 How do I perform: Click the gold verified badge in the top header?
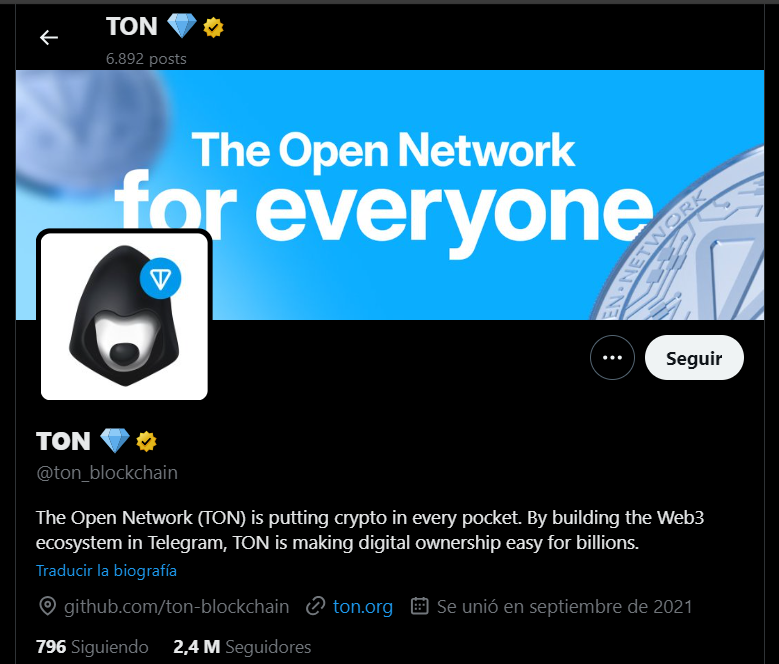(x=213, y=27)
